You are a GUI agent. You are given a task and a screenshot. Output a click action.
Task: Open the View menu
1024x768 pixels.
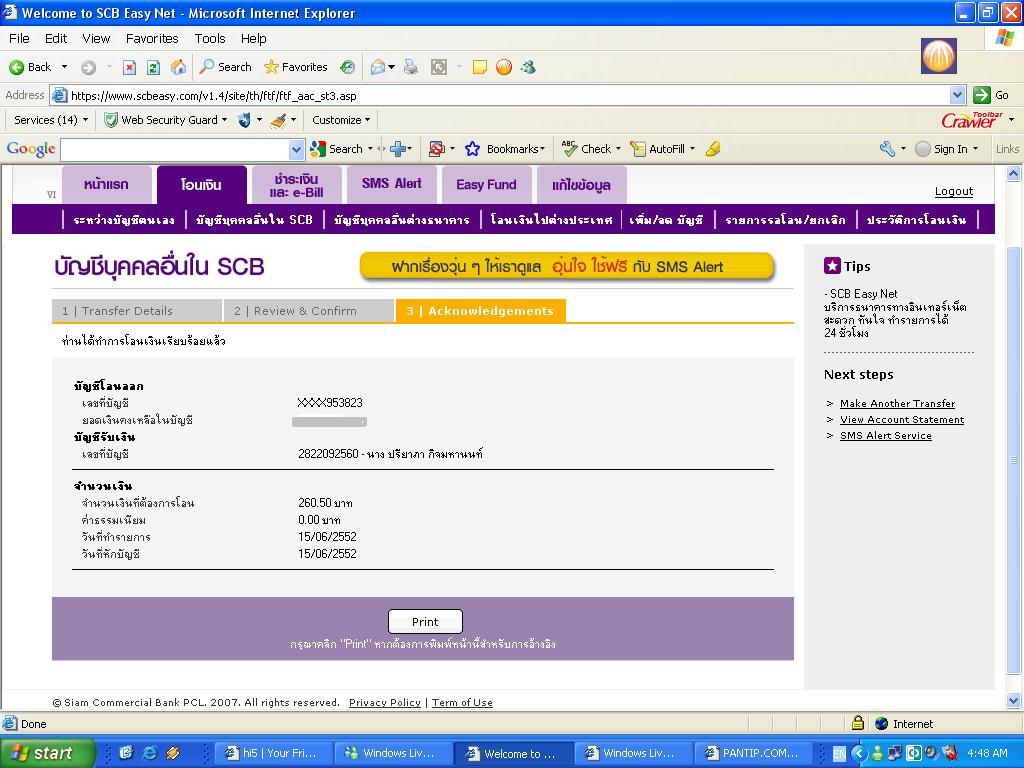[96, 39]
